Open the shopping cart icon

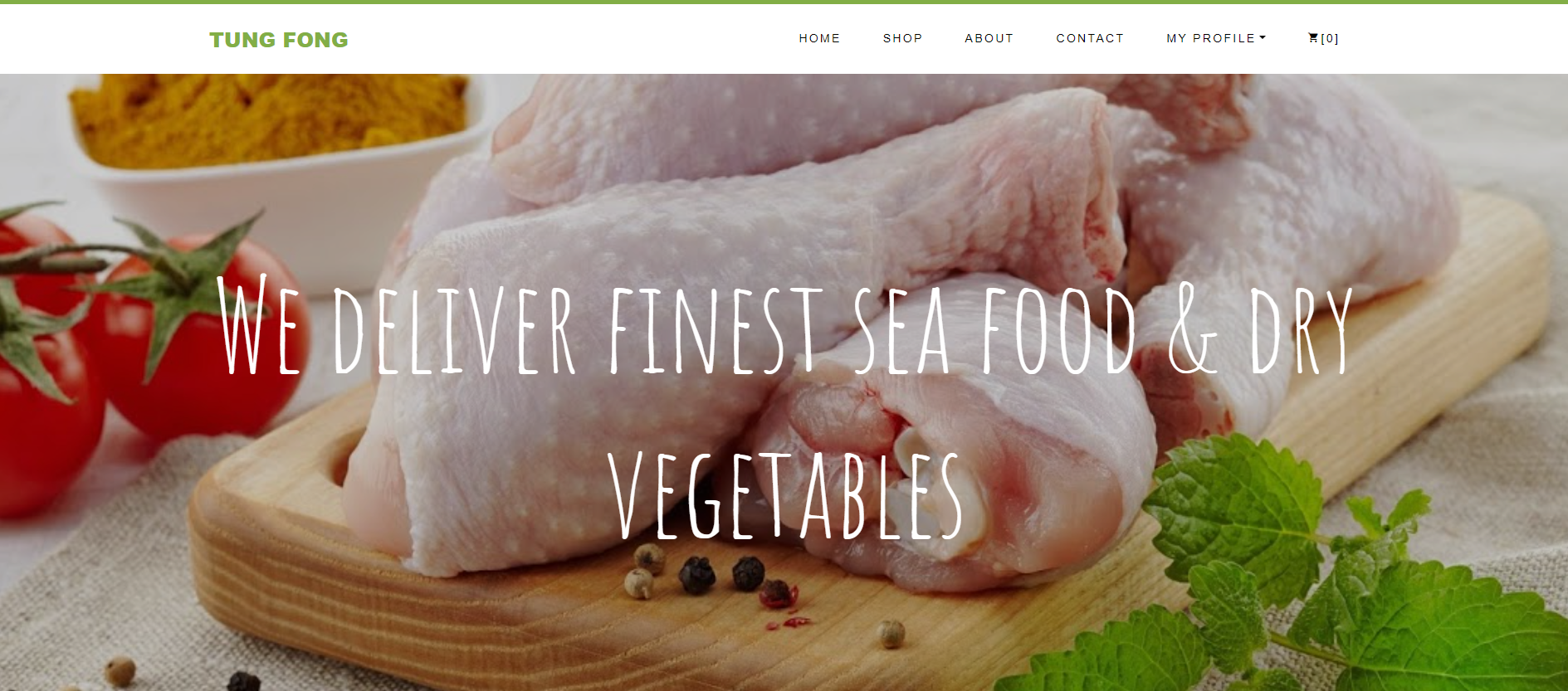[x=1313, y=37]
